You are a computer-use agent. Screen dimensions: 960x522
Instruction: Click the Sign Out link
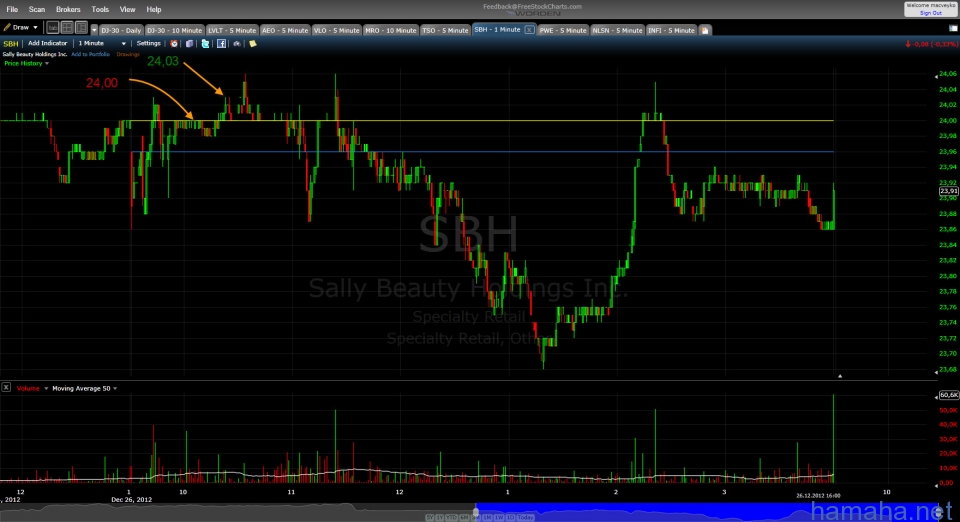pos(931,13)
